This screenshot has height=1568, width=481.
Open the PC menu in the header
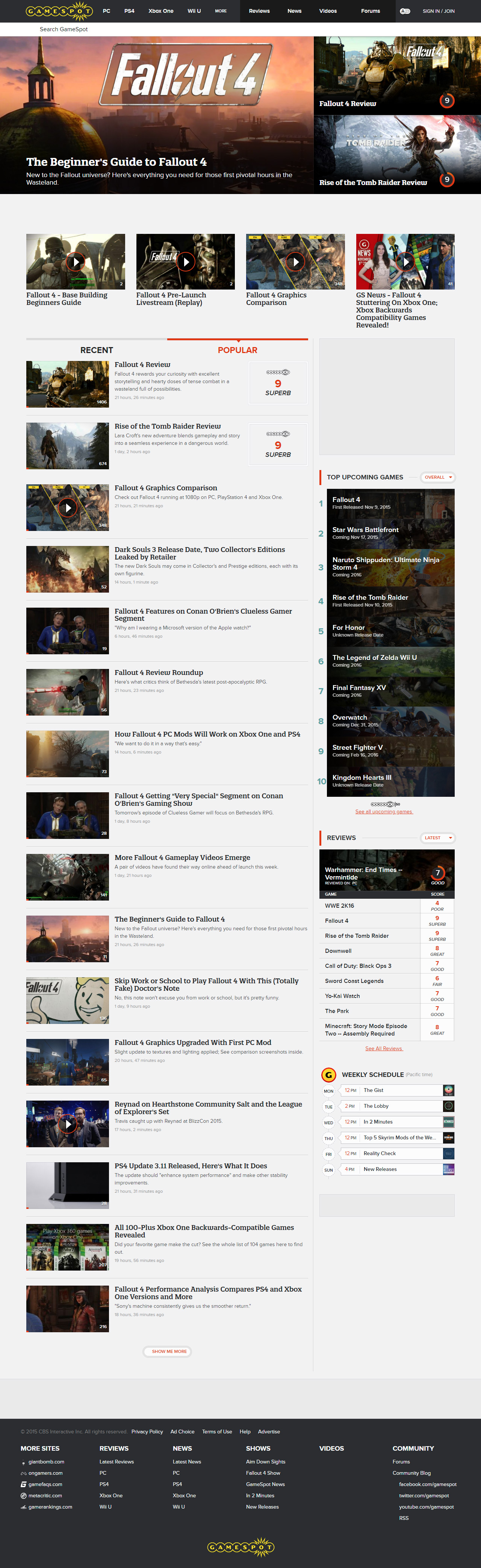click(x=106, y=11)
